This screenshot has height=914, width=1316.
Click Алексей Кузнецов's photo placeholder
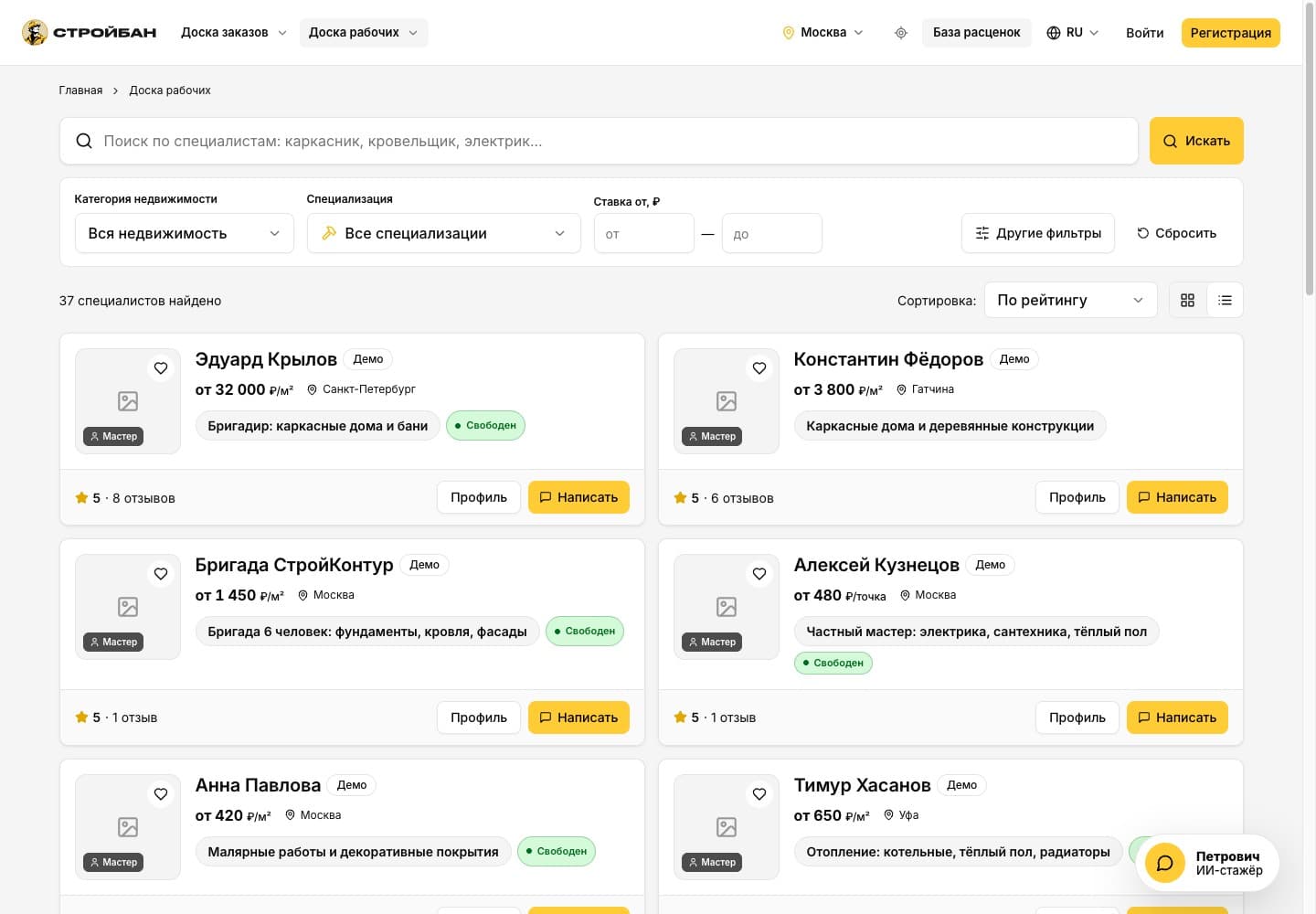[727, 607]
